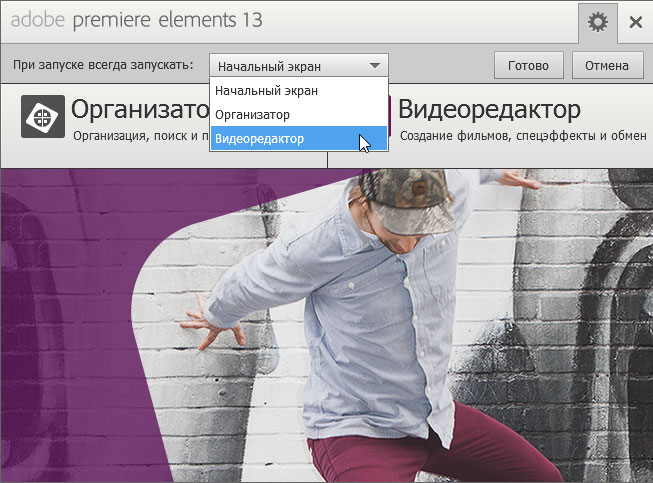Click the 'Организатор' large heading

click(140, 110)
